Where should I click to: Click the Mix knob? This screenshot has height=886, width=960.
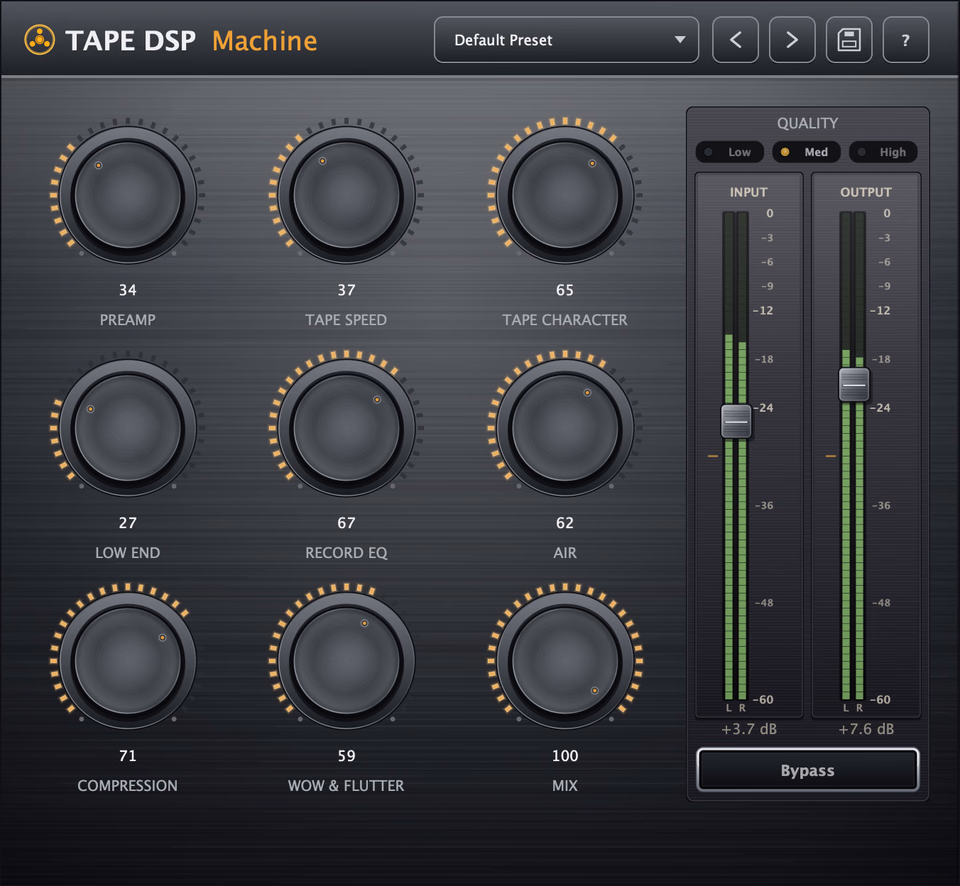pos(564,661)
